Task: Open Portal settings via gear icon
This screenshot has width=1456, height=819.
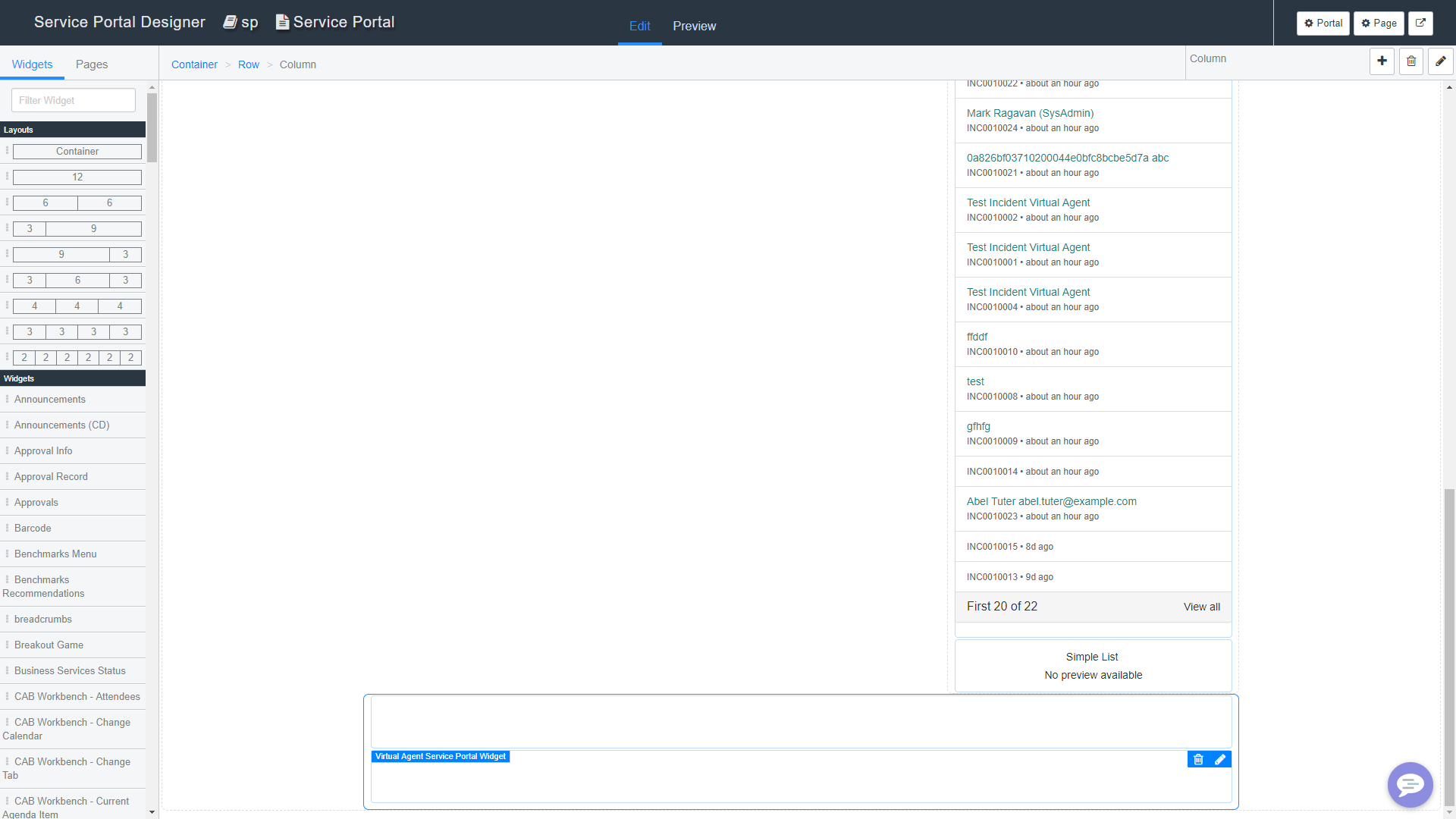Action: [1323, 24]
